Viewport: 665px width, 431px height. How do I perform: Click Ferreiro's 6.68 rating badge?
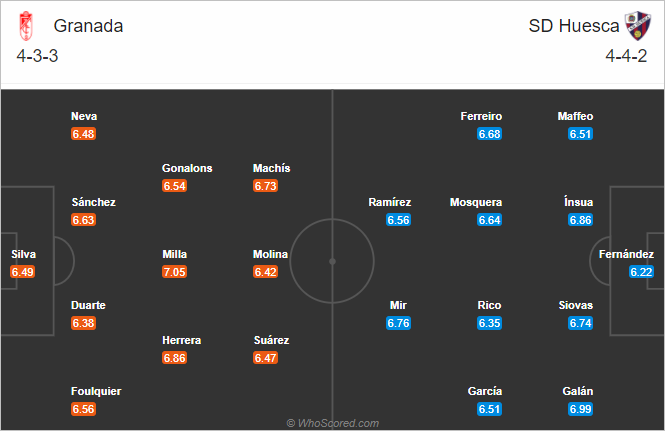coord(489,134)
